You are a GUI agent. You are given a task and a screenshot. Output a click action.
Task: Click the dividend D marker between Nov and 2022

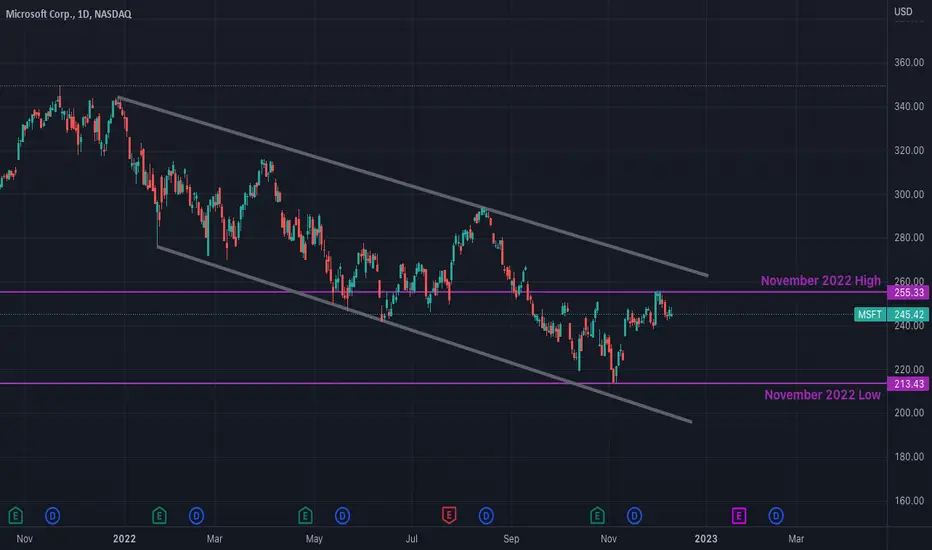[x=52, y=516]
